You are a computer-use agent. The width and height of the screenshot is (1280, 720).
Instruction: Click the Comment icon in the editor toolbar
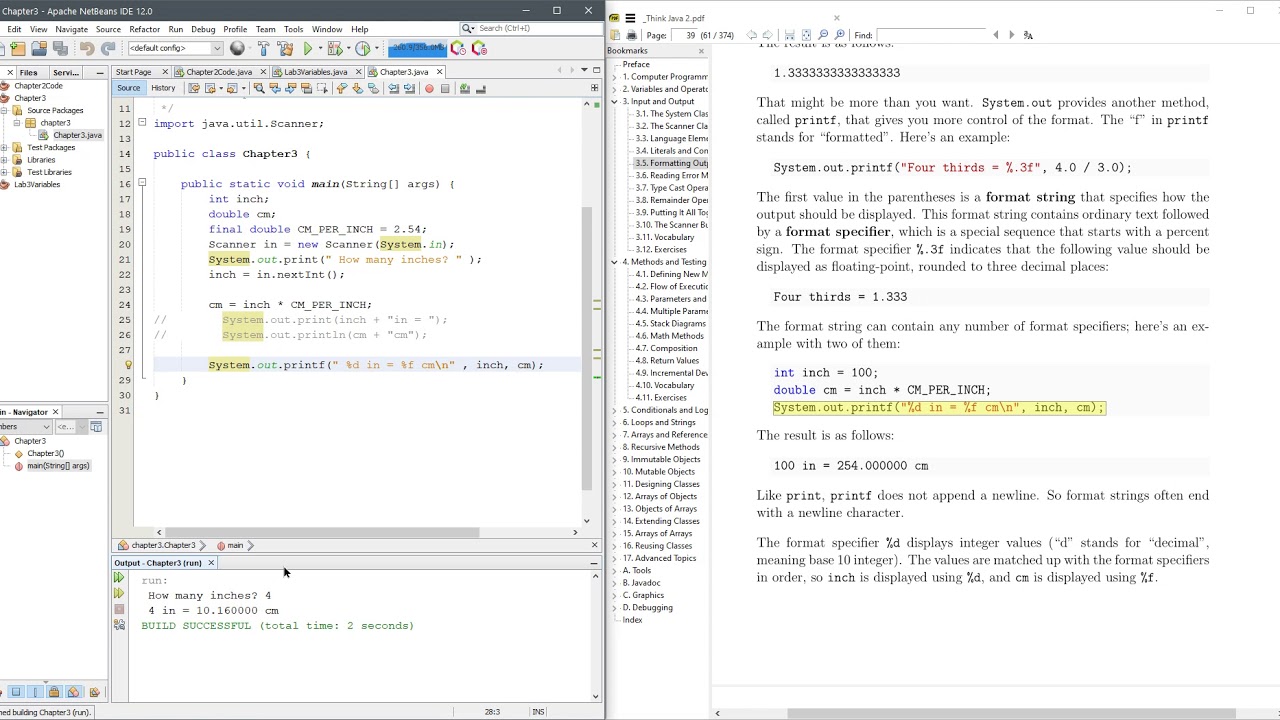pyautogui.click(x=464, y=88)
